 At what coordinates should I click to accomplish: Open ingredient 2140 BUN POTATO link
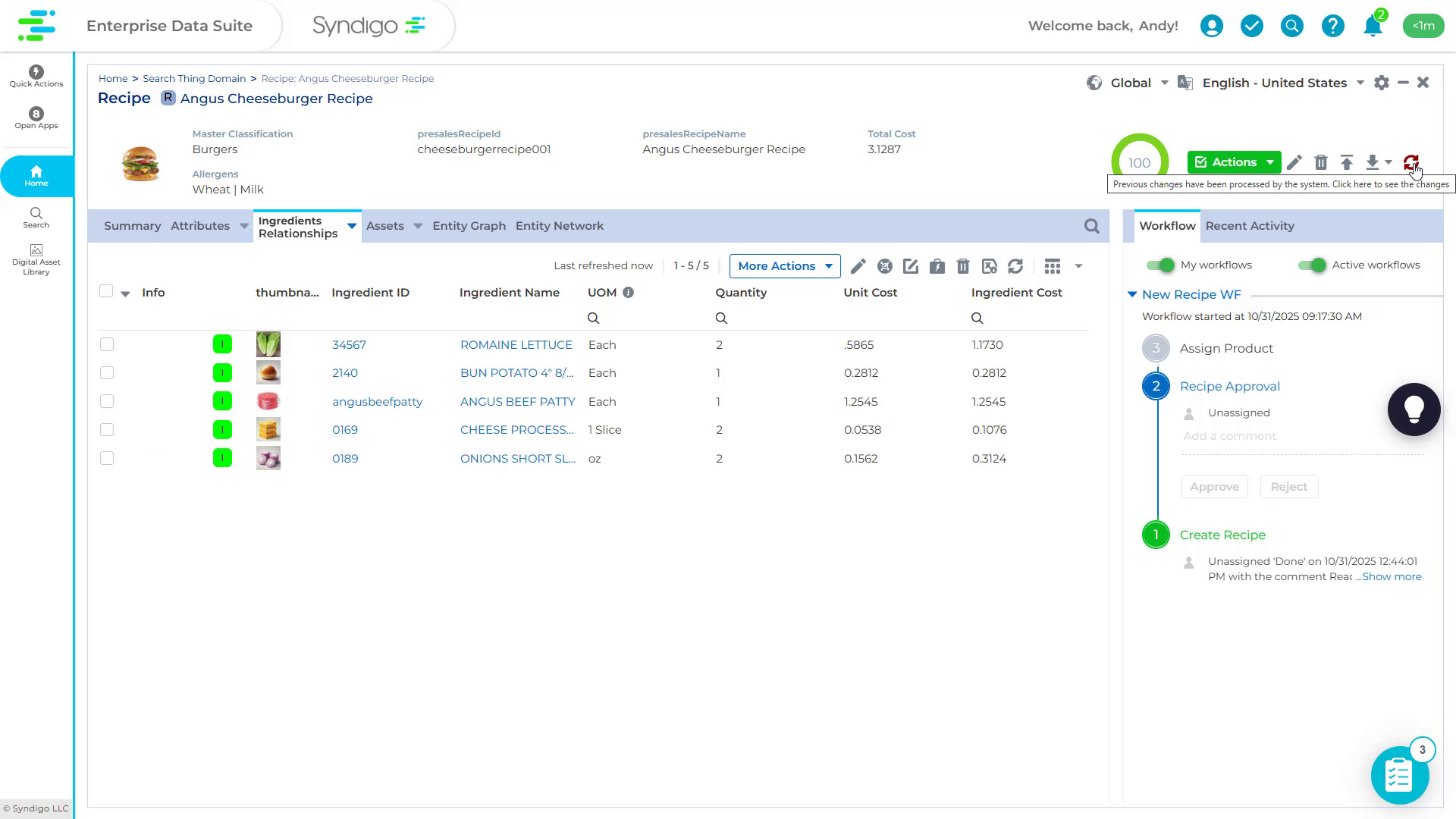346,372
